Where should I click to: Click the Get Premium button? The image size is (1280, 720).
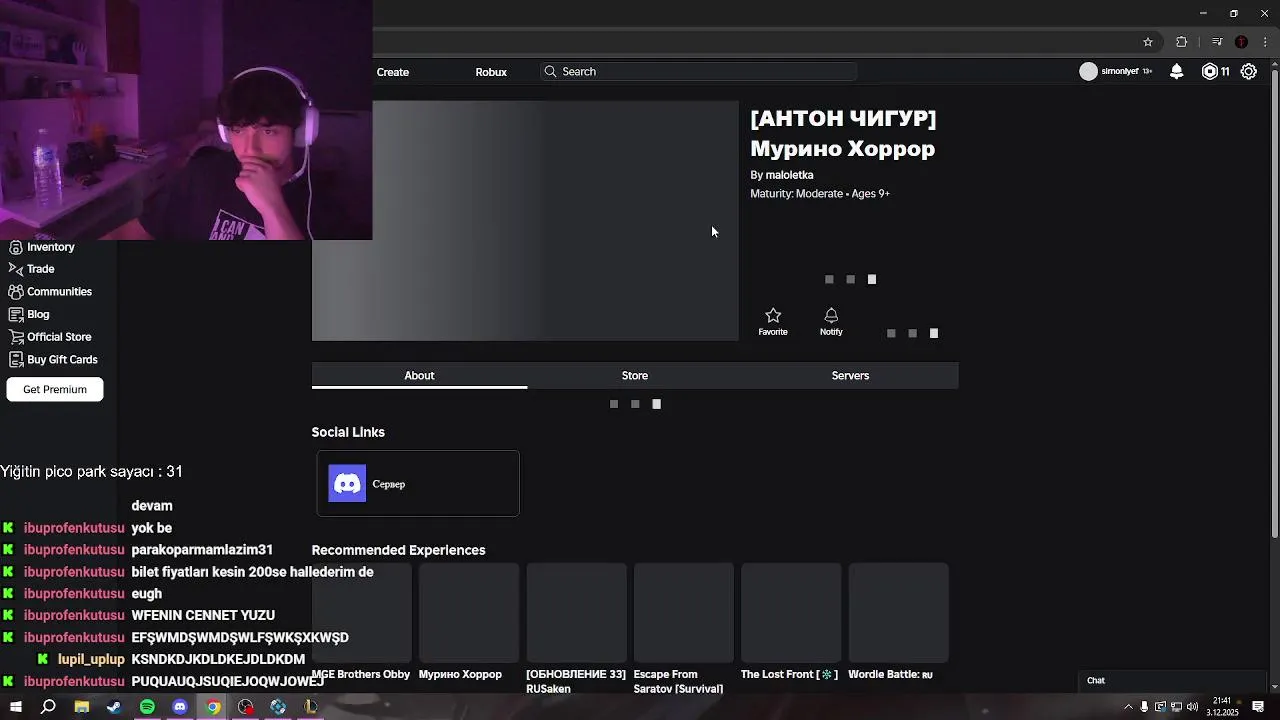click(x=55, y=389)
